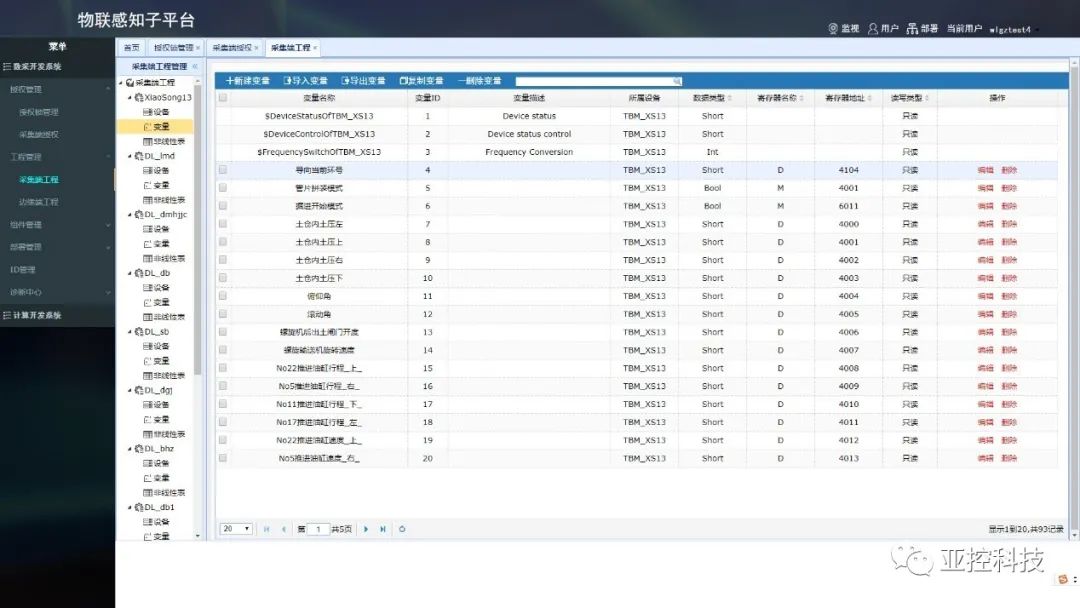Viewport: 1080px width, 608px height.
Task: Open the page size dropdown showing 20
Action: 236,529
